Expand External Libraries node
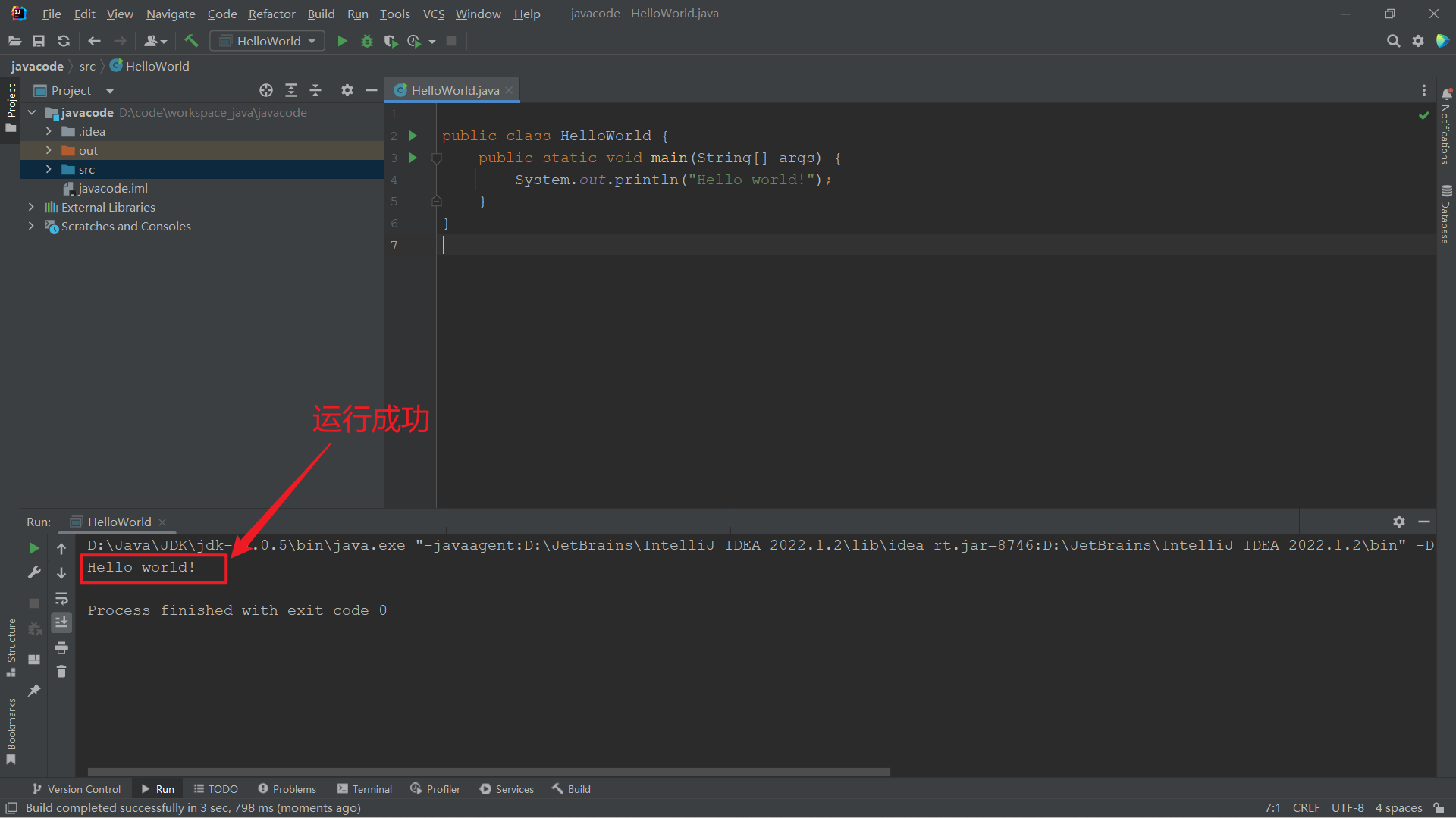This screenshot has width=1456, height=818. 31,207
